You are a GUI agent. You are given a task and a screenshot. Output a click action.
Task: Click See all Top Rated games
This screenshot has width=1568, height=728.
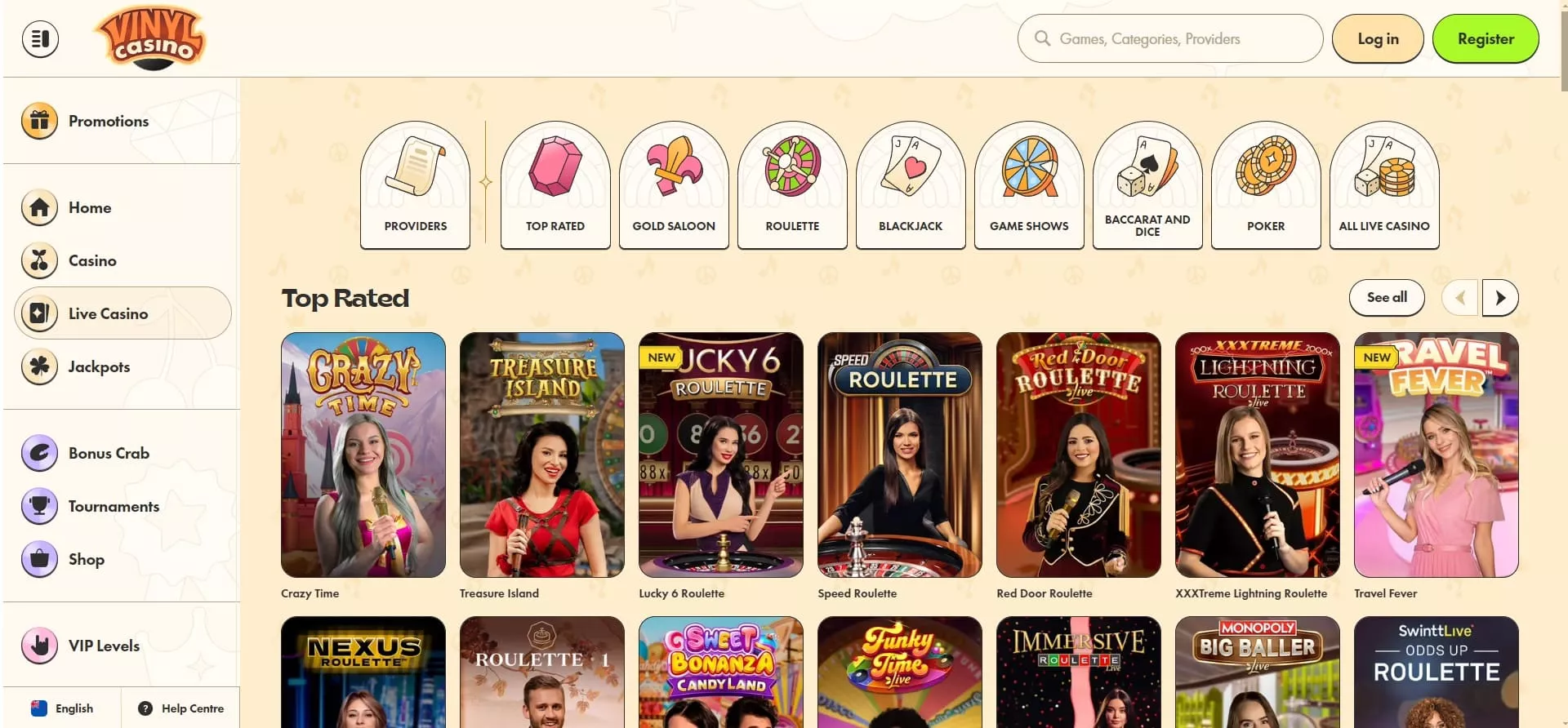click(1387, 298)
